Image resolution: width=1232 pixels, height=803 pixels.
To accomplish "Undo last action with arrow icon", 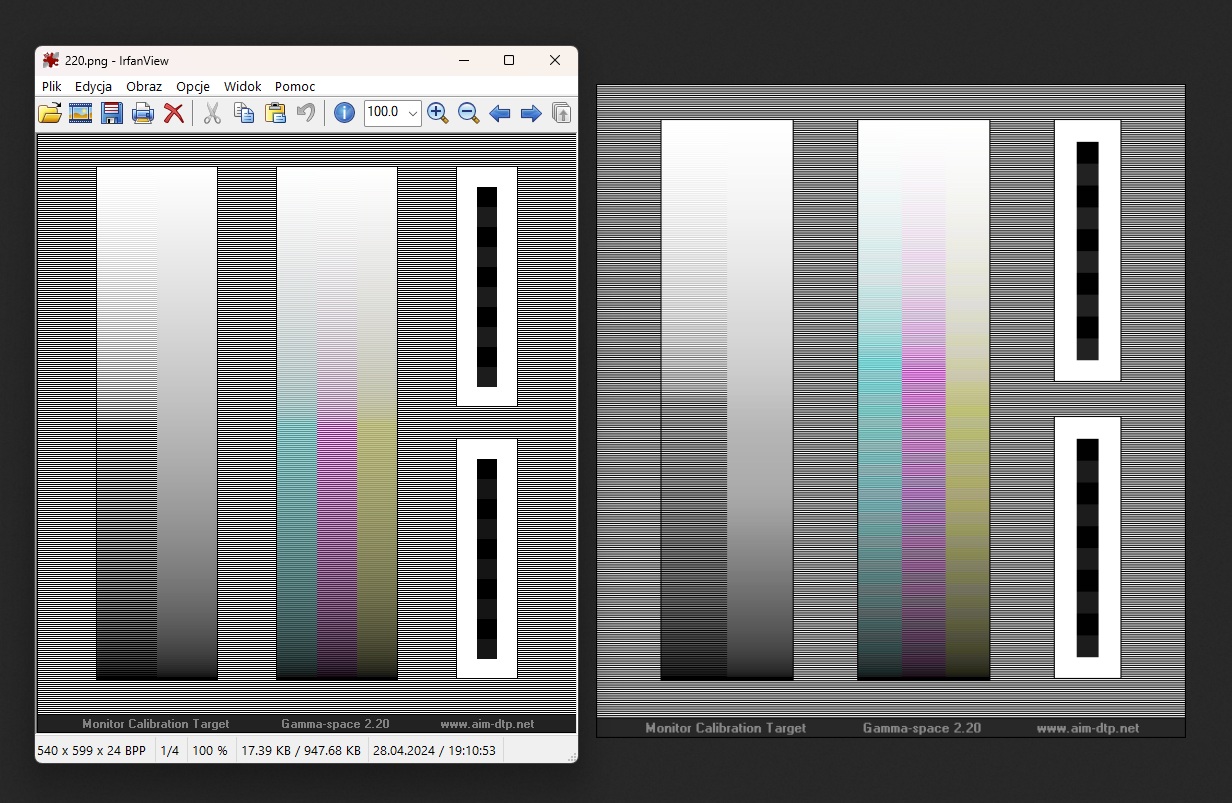I will tap(306, 113).
